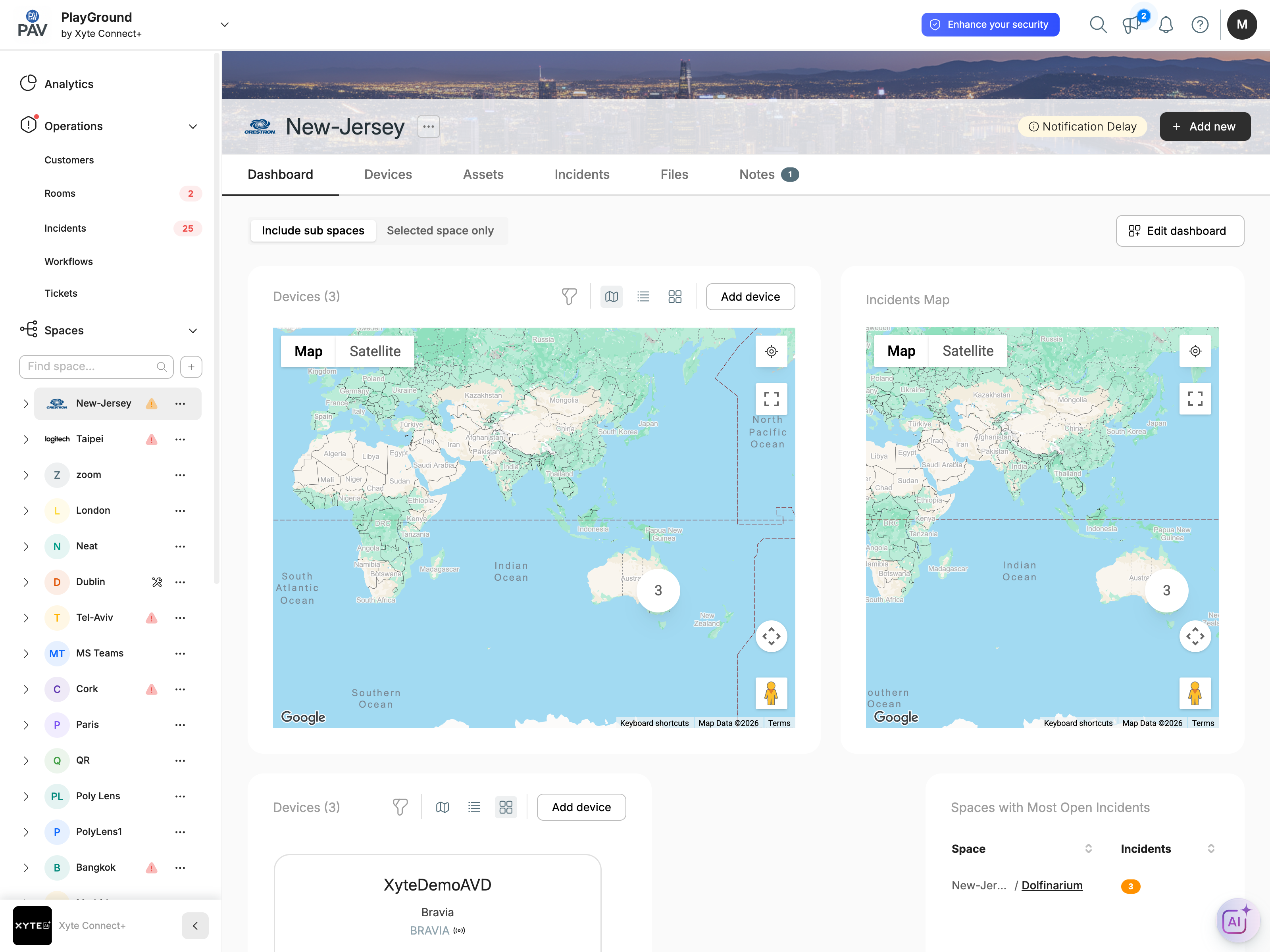Viewport: 1270px width, 952px height.
Task: Expand the Bangkok space tree
Action: [x=26, y=868]
